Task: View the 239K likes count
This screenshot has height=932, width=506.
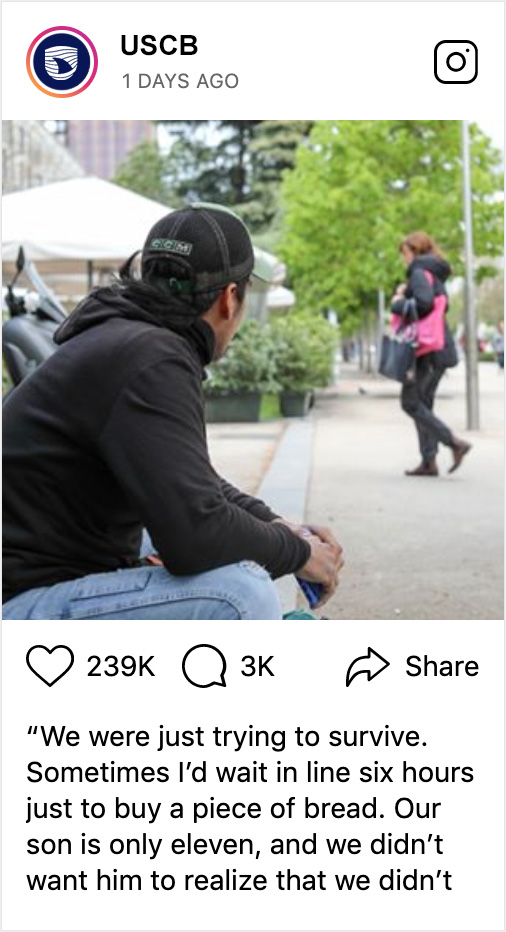Action: (x=121, y=666)
